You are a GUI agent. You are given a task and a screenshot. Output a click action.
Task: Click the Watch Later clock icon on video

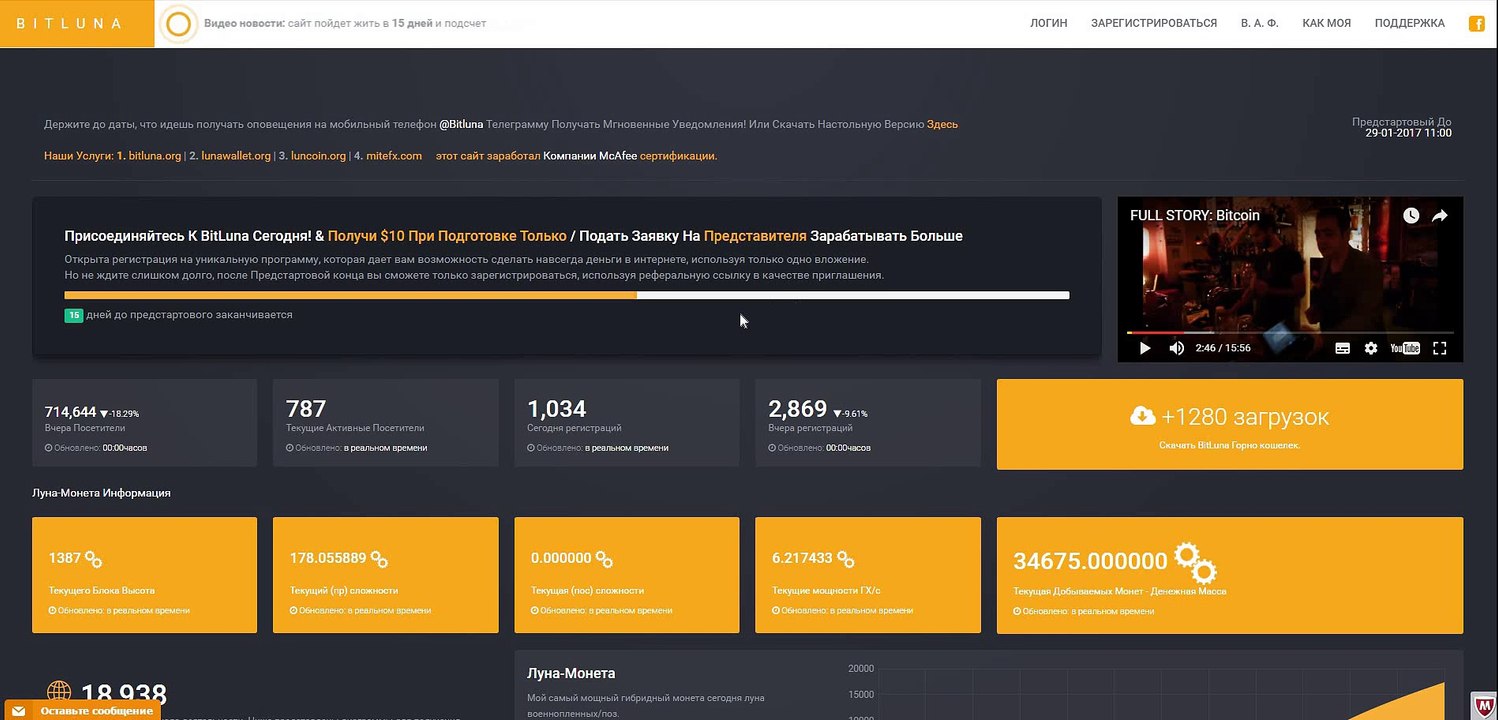point(1411,215)
